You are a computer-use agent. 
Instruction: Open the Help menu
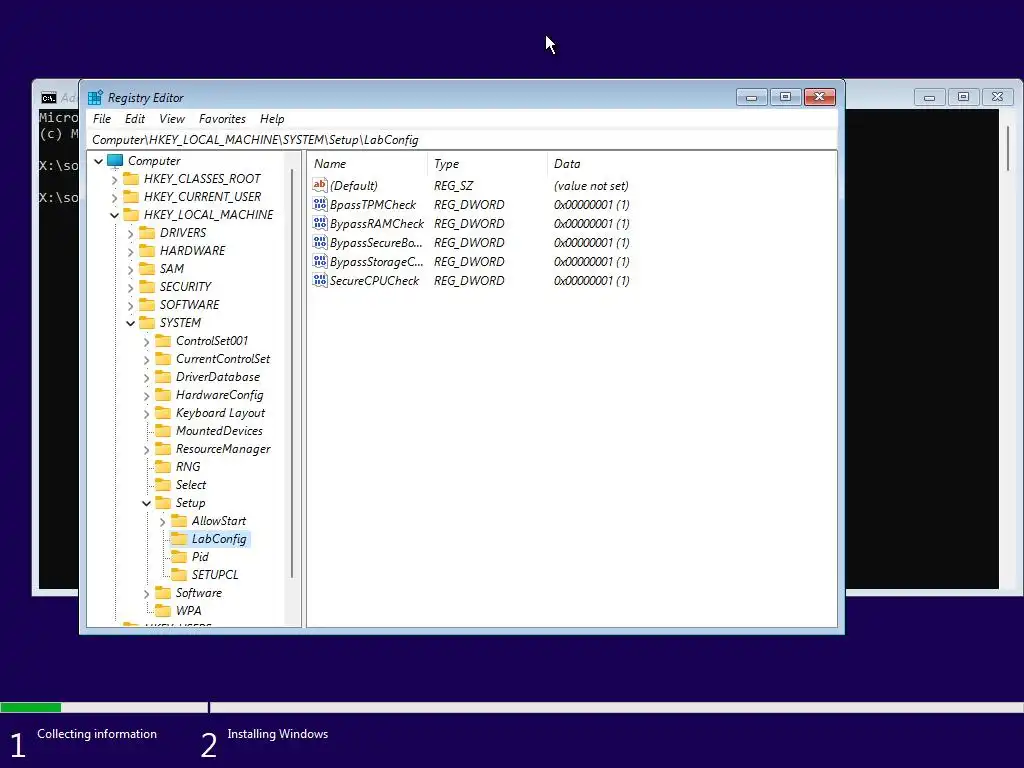coord(272,119)
